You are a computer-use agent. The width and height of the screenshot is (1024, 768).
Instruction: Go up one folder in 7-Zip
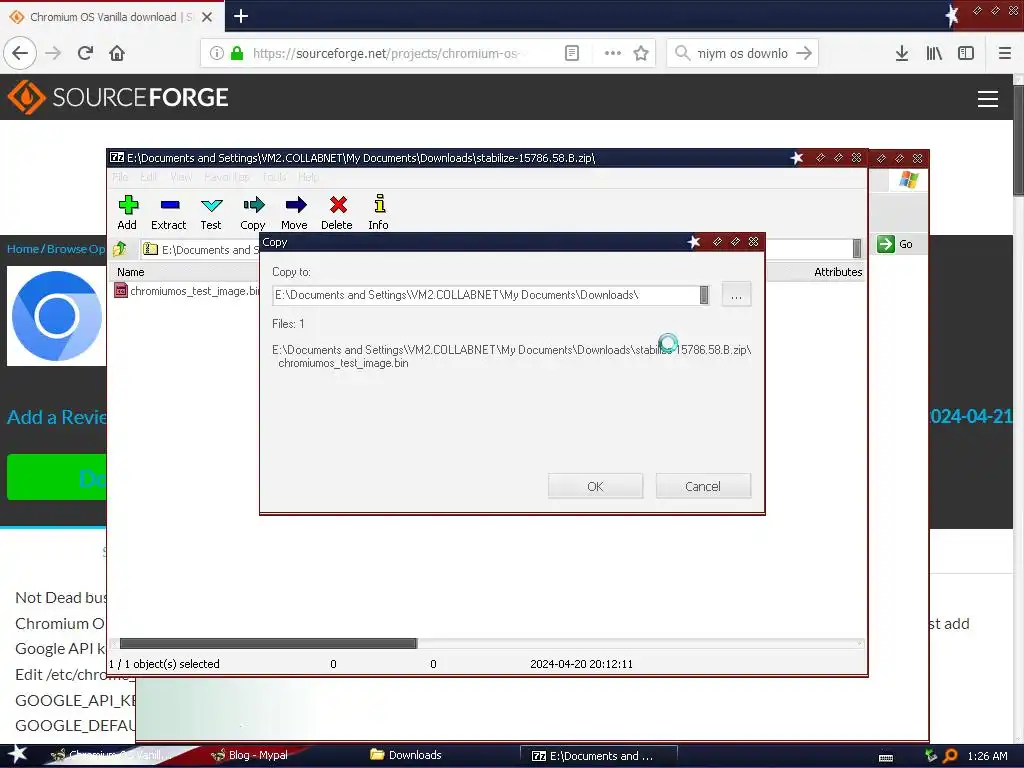(120, 249)
